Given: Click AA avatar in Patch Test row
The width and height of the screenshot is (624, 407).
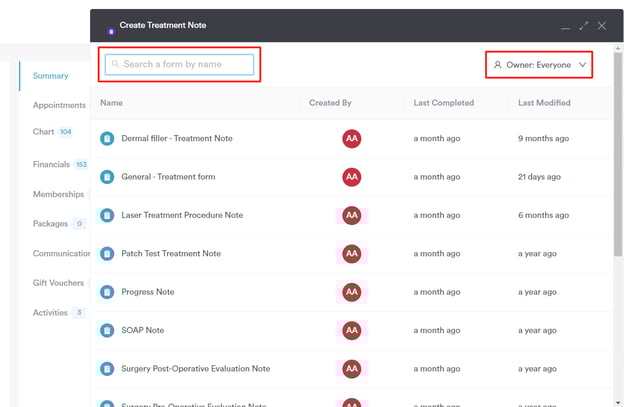Looking at the screenshot, I should (x=351, y=253).
